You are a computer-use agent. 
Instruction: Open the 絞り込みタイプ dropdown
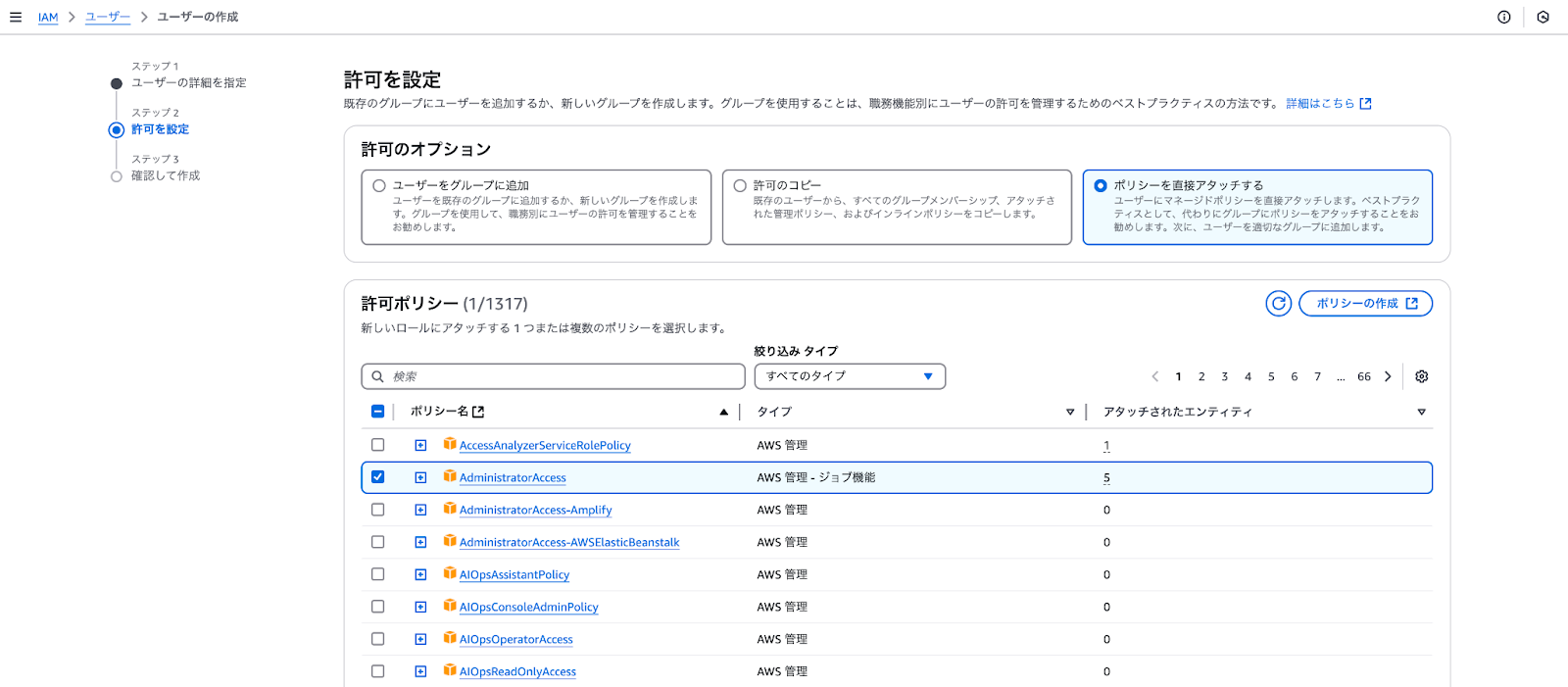pos(850,376)
